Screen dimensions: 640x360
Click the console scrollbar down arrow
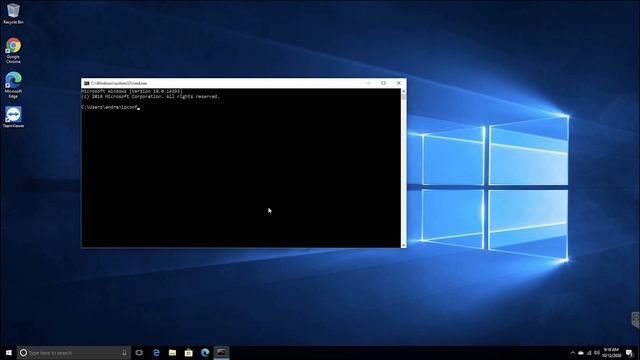tap(404, 245)
